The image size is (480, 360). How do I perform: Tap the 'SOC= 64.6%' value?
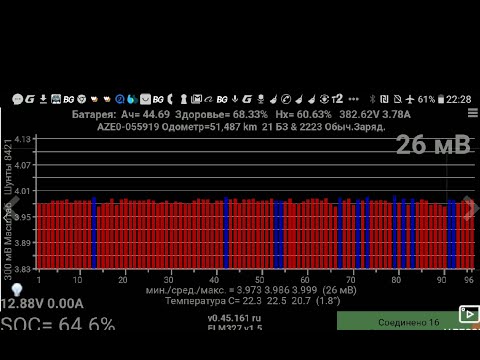57,323
